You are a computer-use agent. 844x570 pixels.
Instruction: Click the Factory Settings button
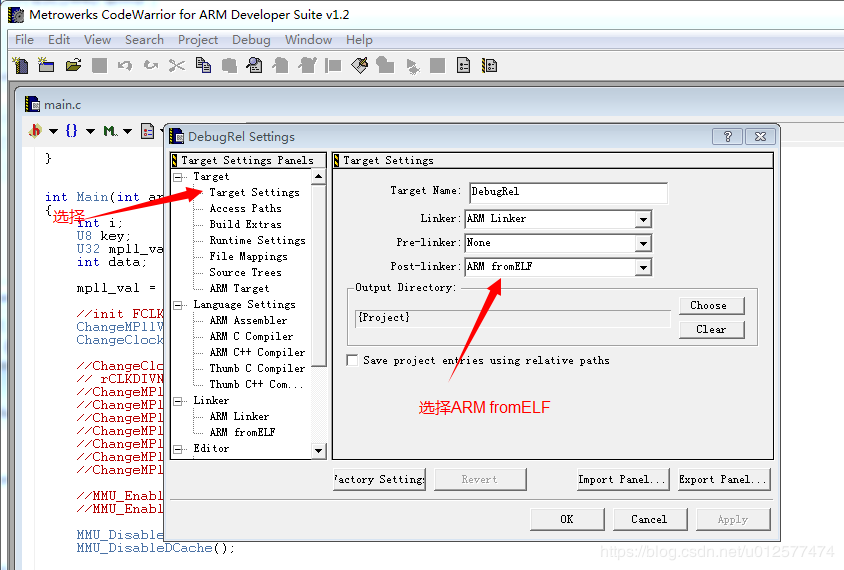point(379,479)
